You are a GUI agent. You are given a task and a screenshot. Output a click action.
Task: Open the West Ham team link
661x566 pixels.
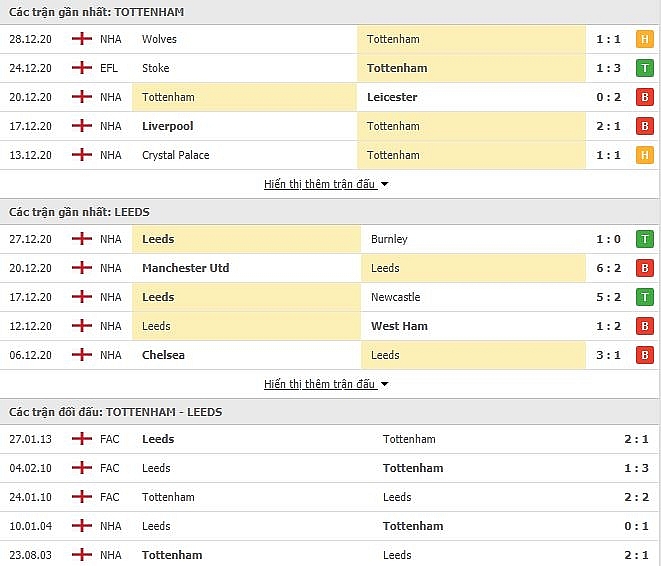tap(399, 326)
